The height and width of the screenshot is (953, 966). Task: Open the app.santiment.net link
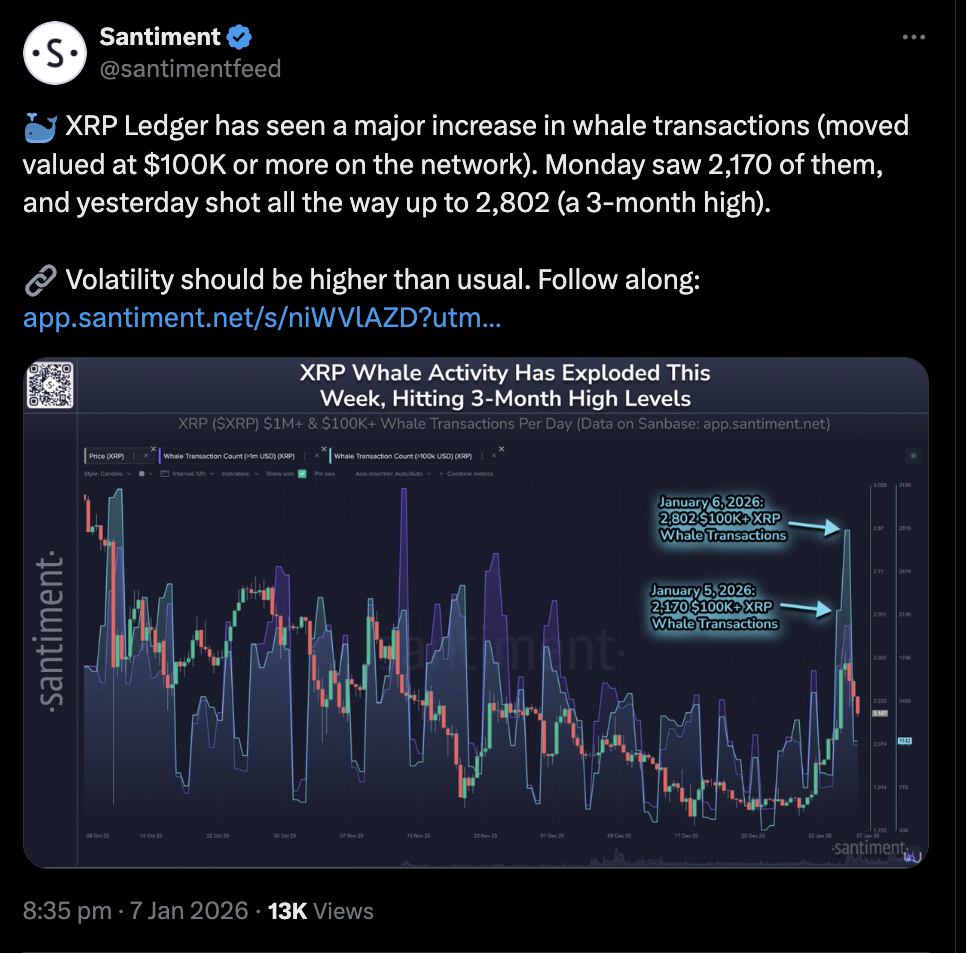tap(260, 318)
